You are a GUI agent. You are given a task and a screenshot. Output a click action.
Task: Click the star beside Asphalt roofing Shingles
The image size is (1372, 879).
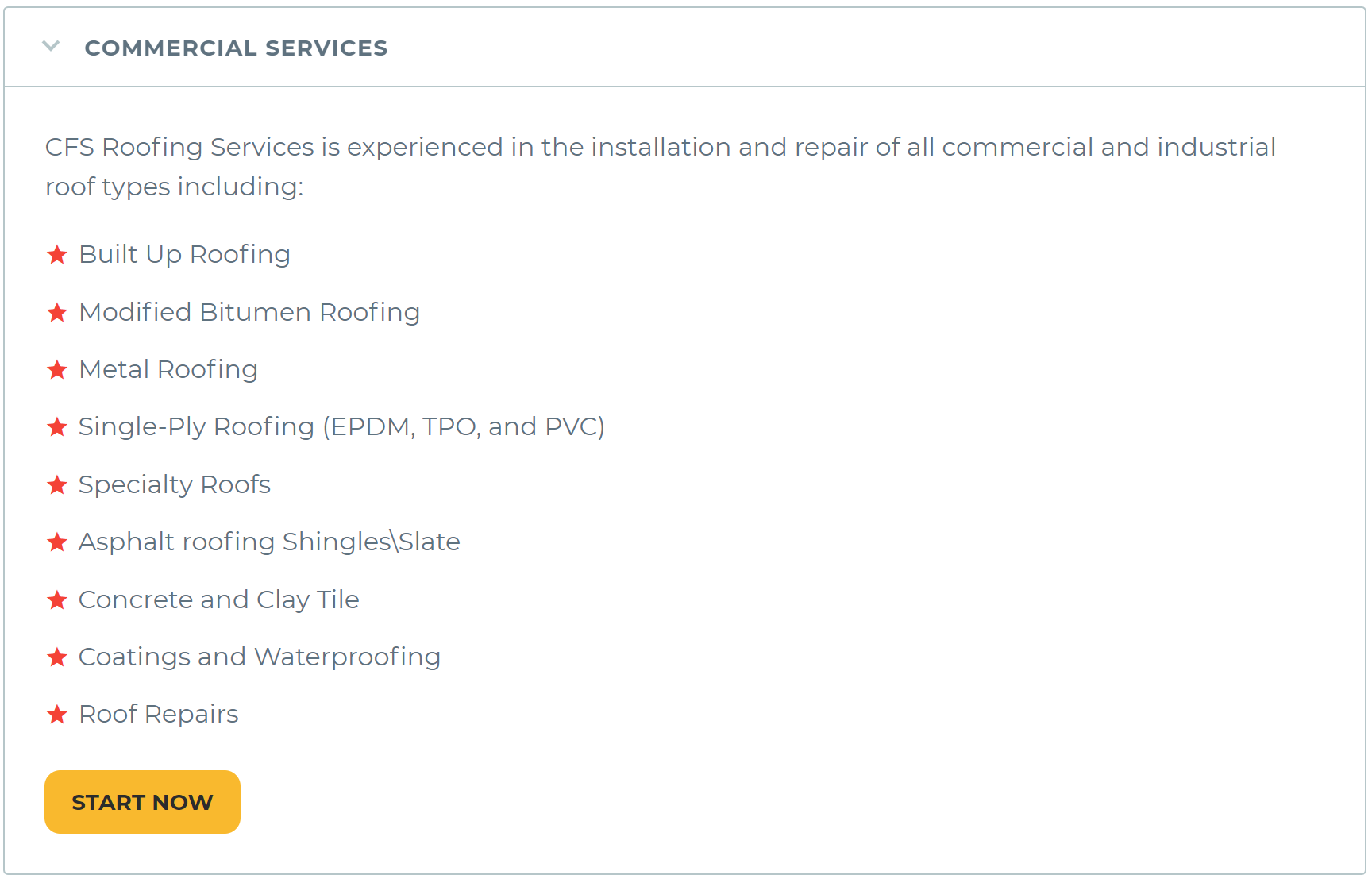pos(57,542)
